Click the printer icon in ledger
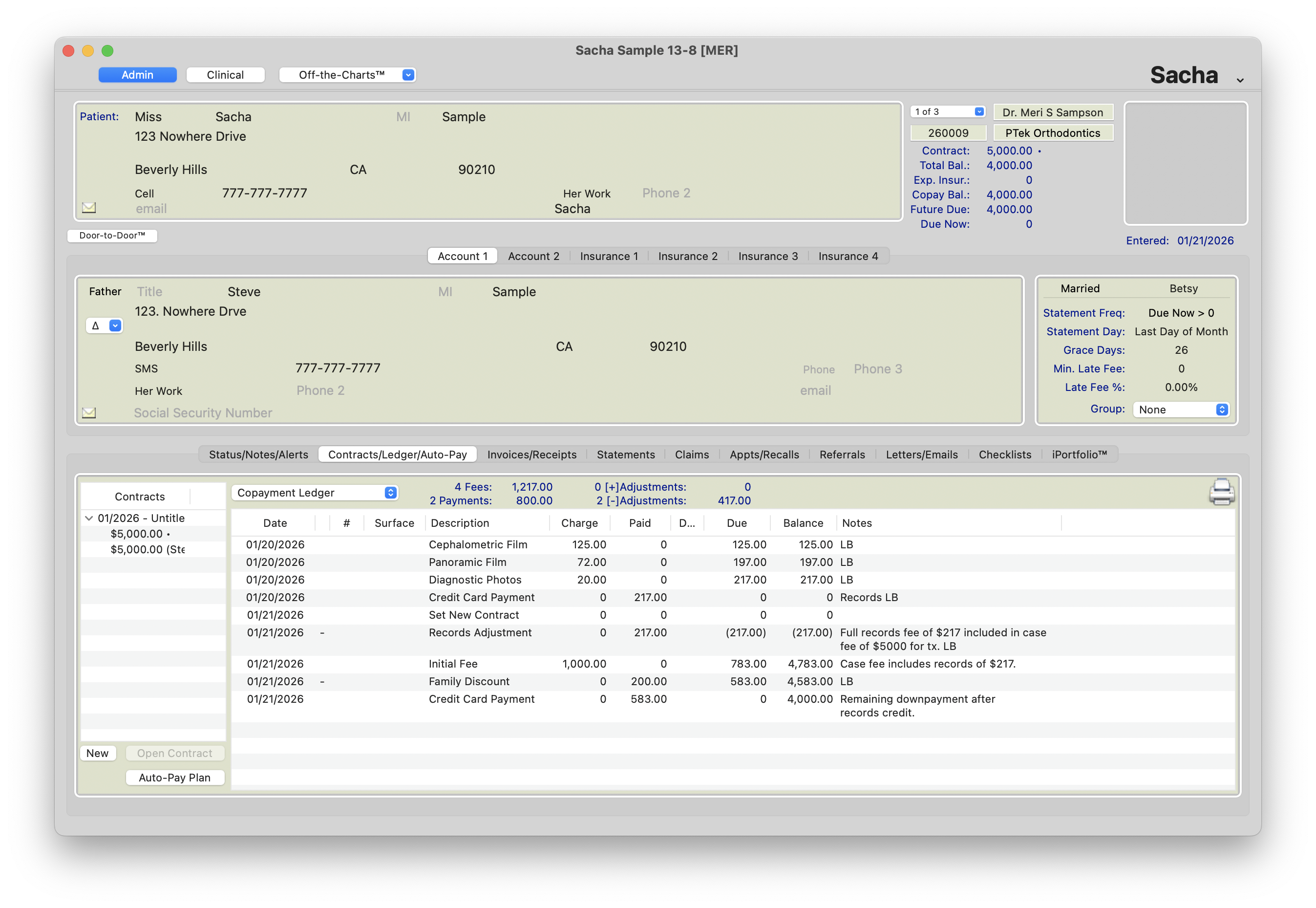Screen dimensions: 1316x908 tap(1221, 492)
